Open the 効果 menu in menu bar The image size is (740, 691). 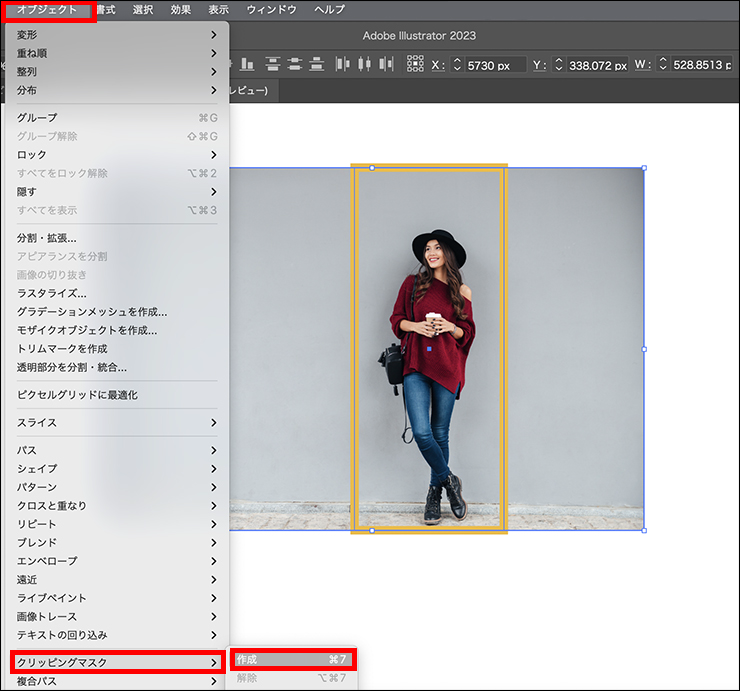tap(181, 10)
